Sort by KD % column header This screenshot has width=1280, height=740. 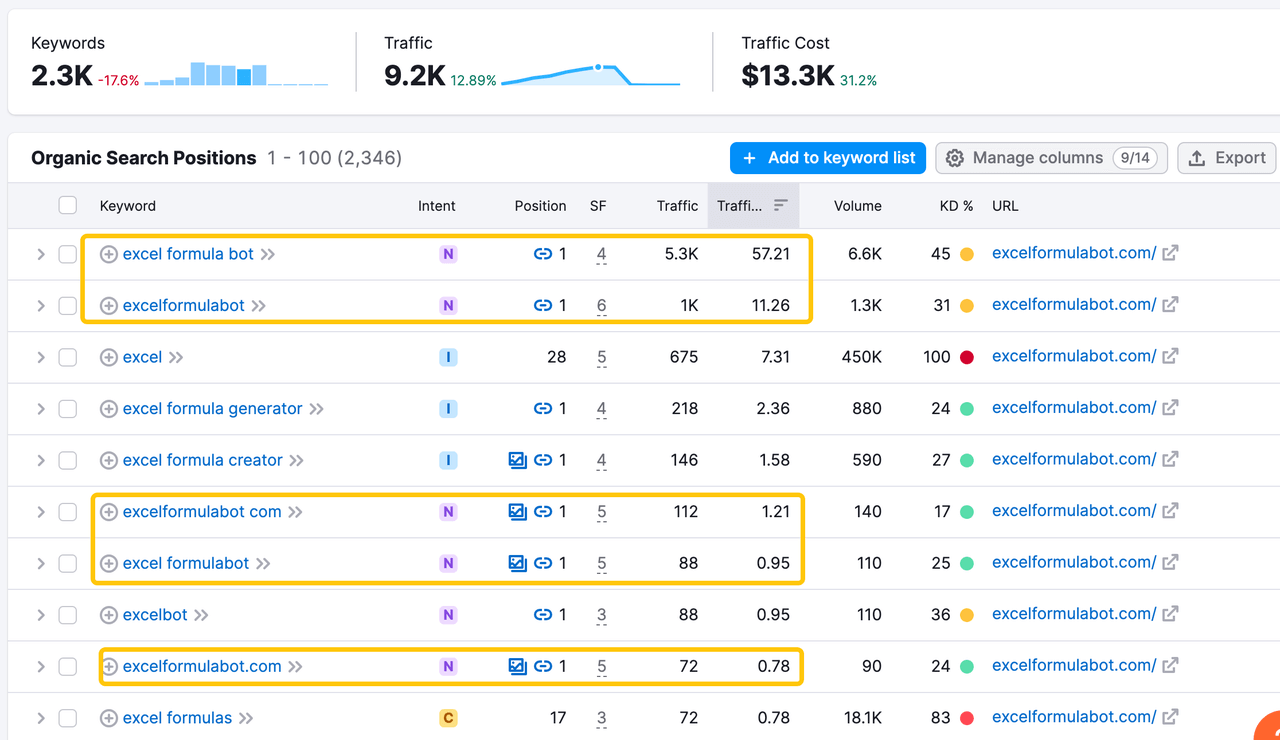tap(957, 206)
